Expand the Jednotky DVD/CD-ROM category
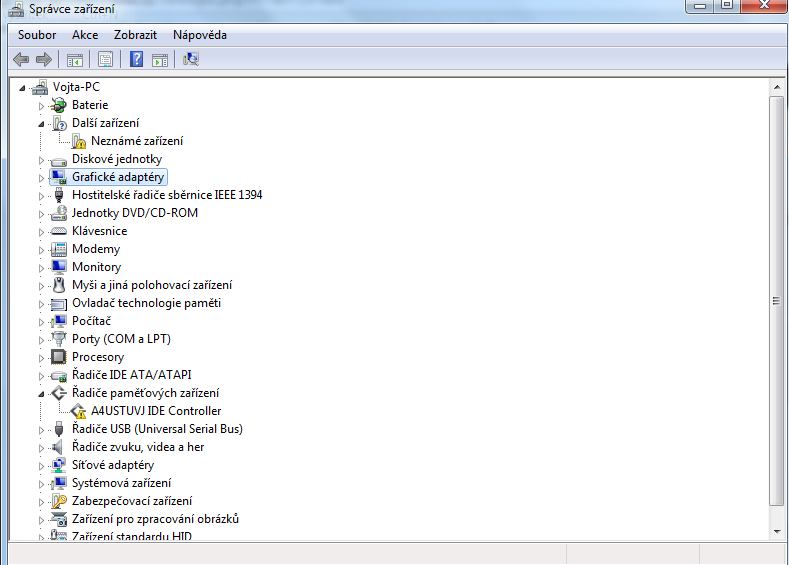The image size is (789, 565). pyautogui.click(x=41, y=214)
